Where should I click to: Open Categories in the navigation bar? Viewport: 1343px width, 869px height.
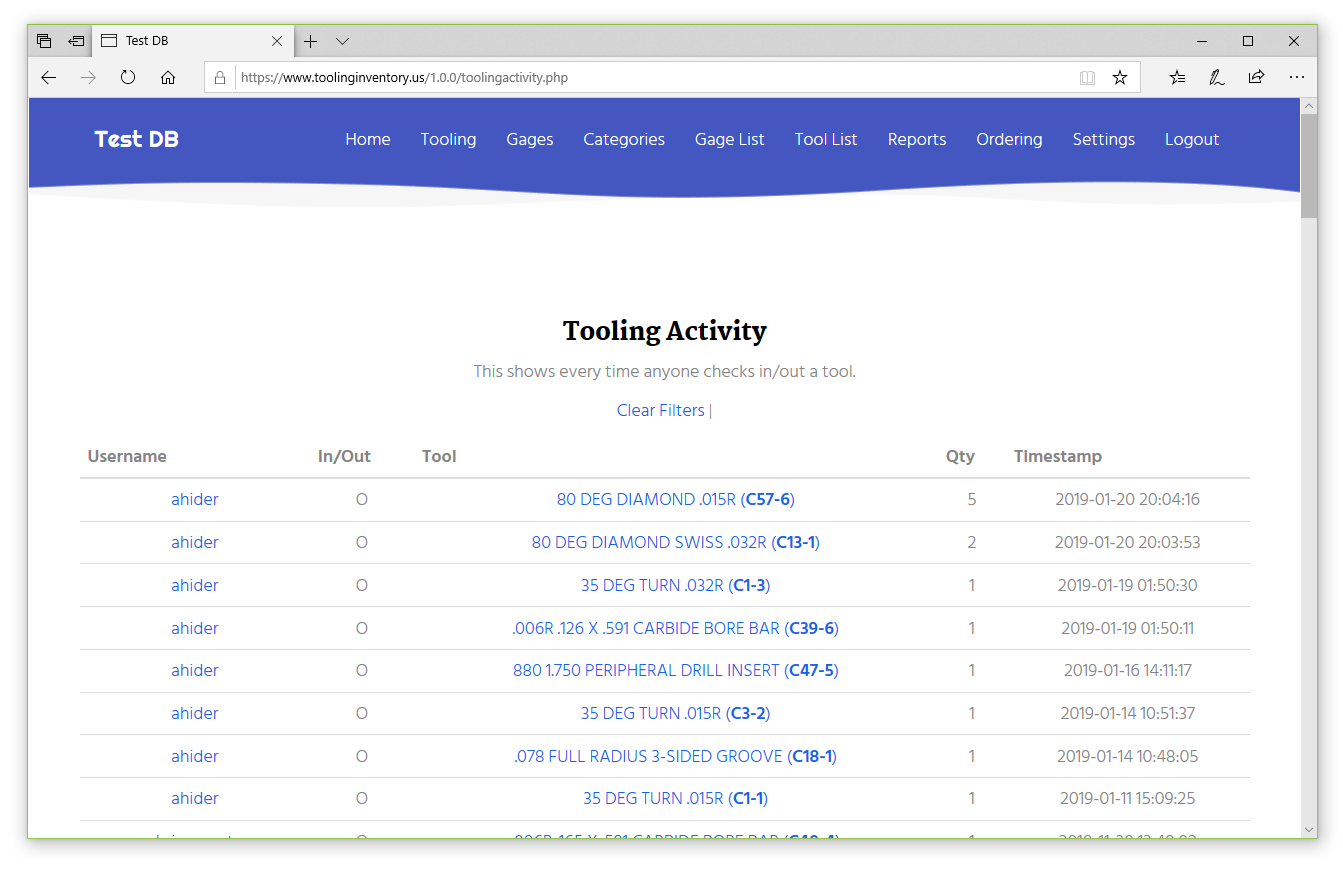(x=624, y=139)
